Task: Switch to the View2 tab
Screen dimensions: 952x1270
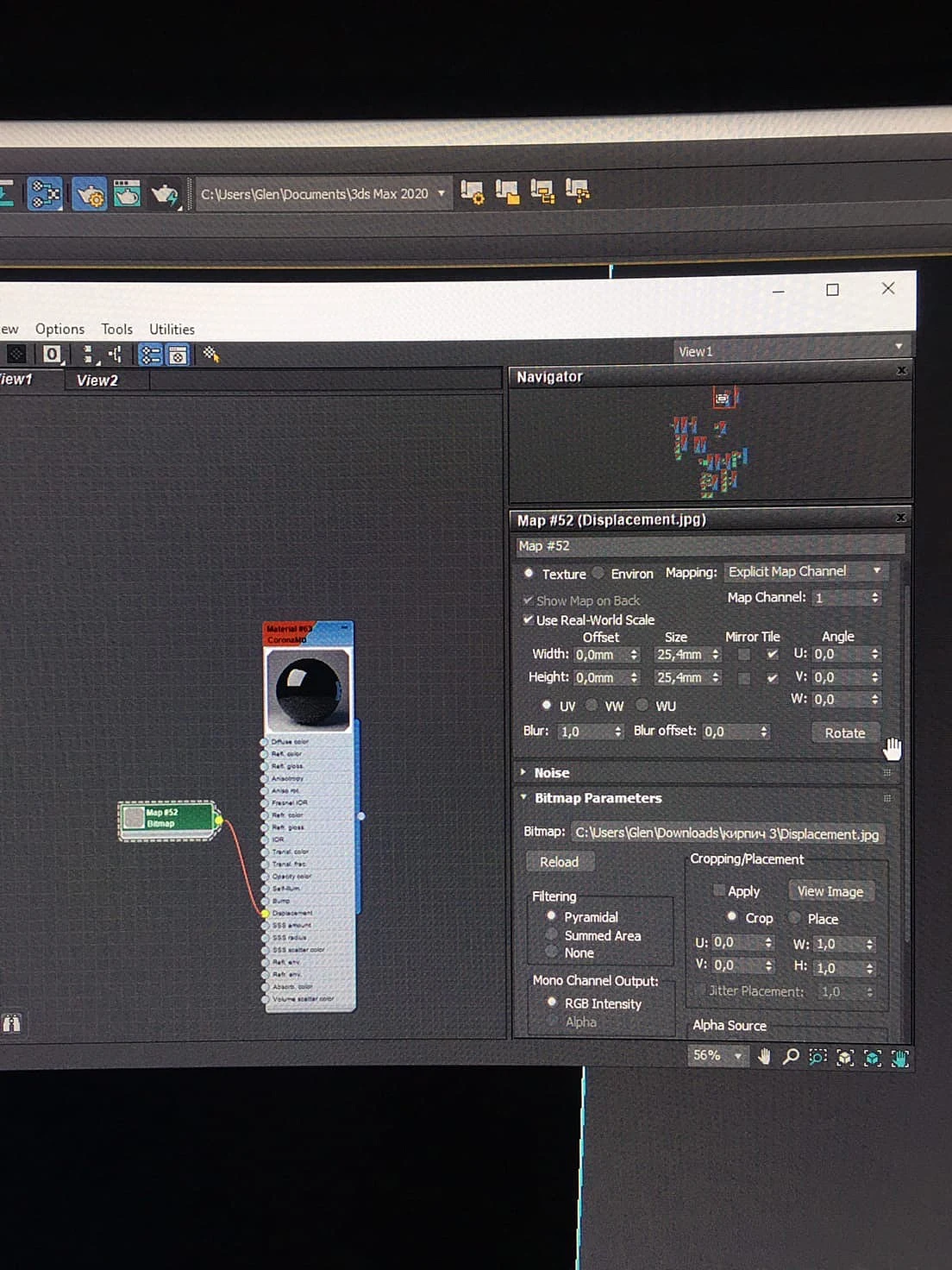Action: point(97,380)
